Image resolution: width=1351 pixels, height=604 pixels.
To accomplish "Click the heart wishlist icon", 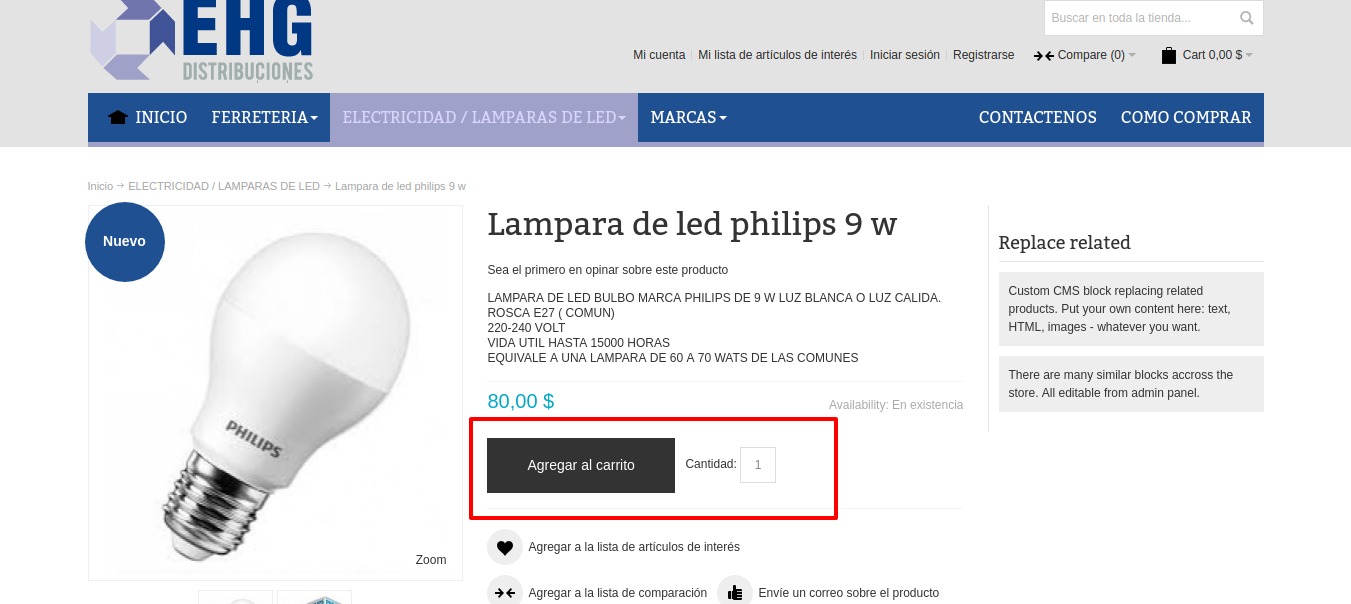I will 505,547.
